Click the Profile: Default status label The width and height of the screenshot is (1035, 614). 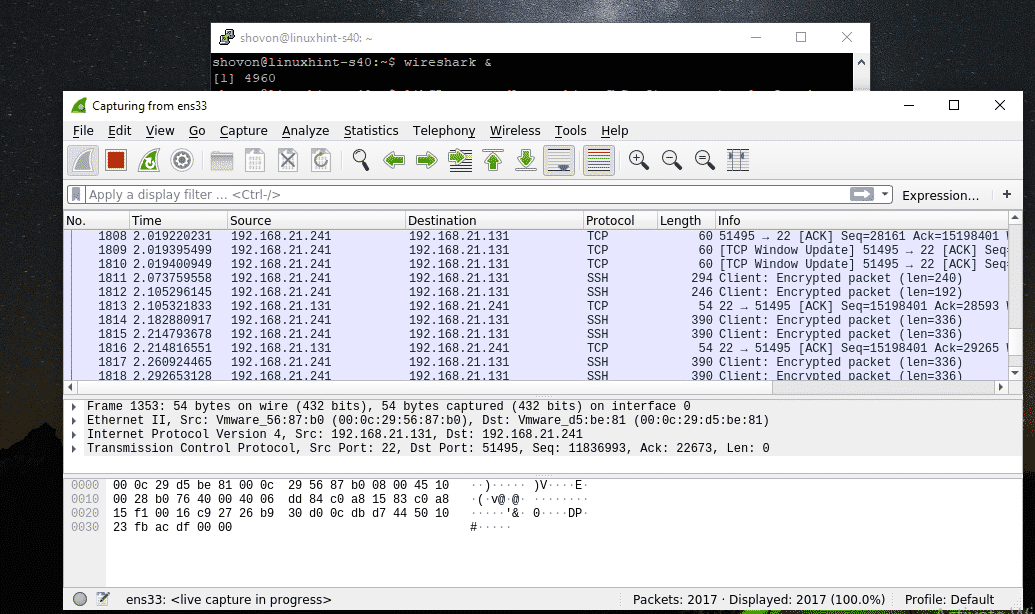click(x=949, y=600)
